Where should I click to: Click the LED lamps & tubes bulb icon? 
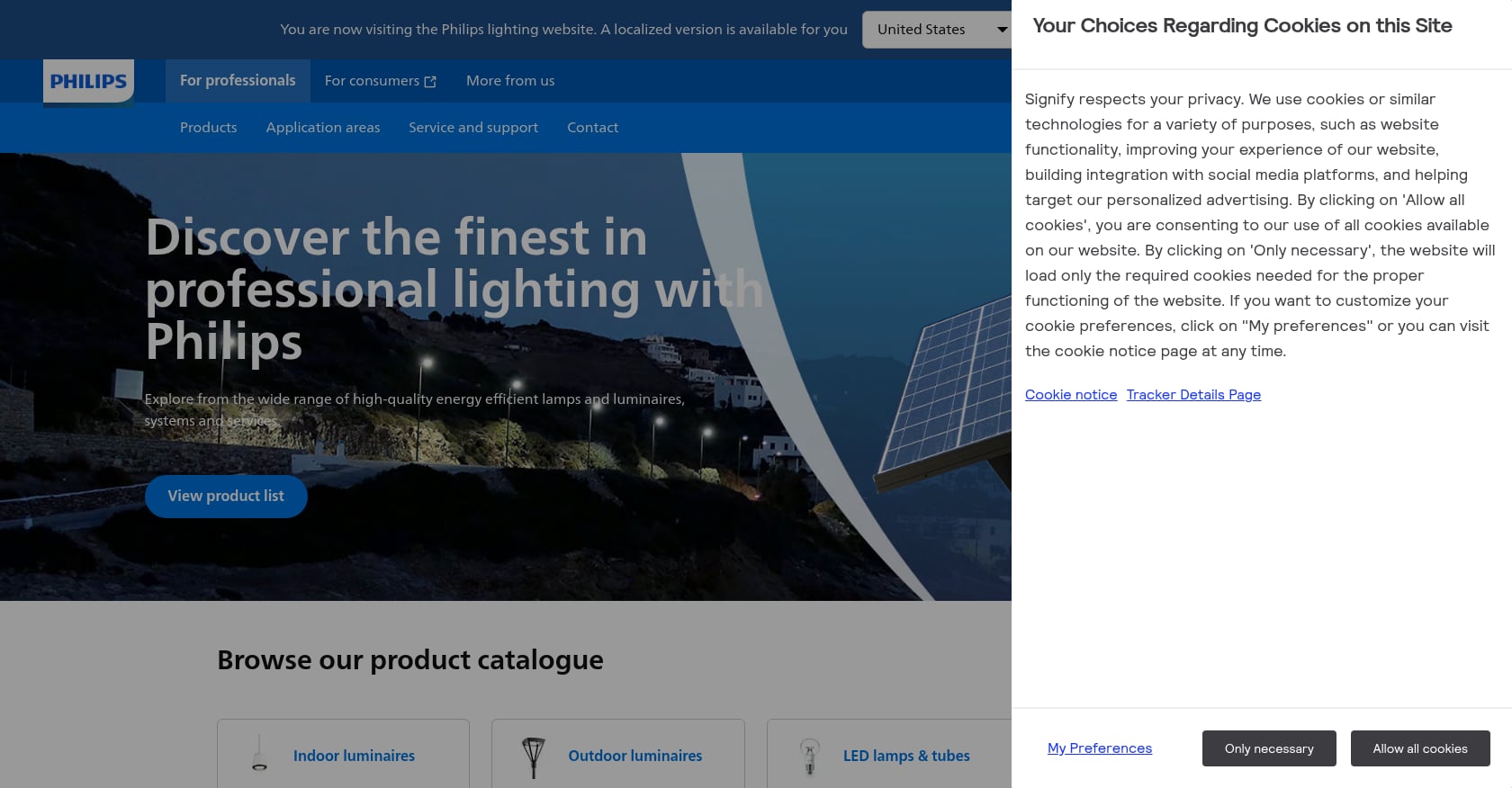[810, 757]
